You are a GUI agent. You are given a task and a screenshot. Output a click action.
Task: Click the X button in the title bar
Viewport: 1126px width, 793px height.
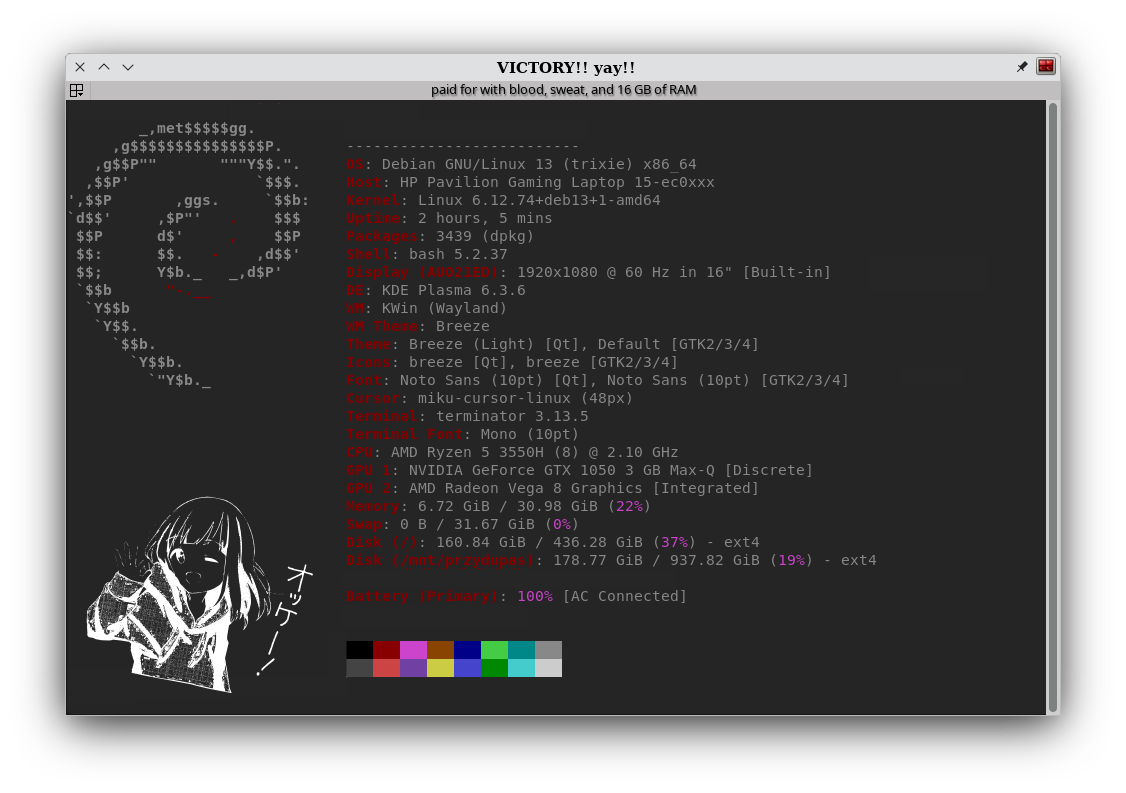click(x=80, y=67)
